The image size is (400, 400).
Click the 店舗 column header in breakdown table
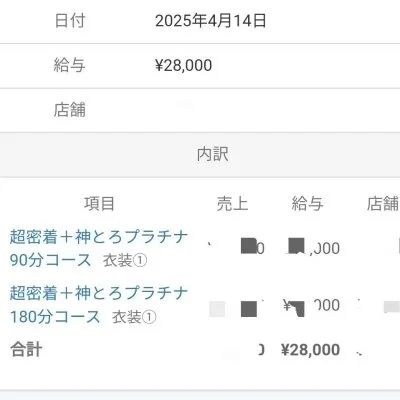383,204
